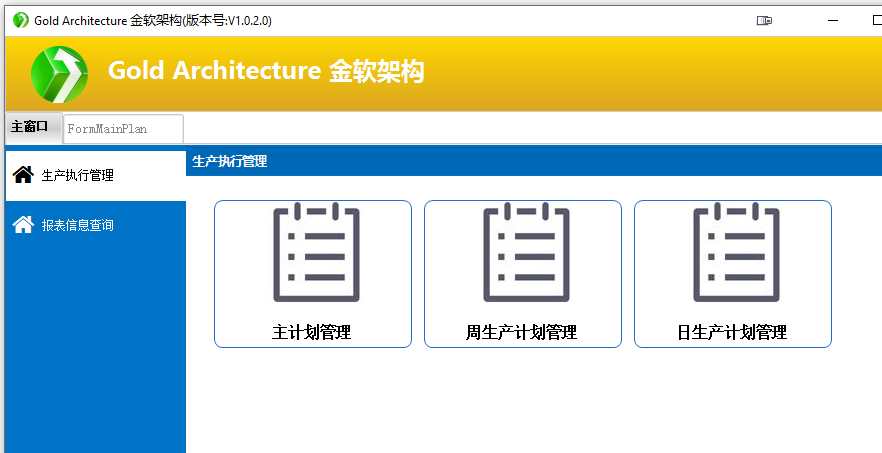Click the window title text with version number

[153, 21]
